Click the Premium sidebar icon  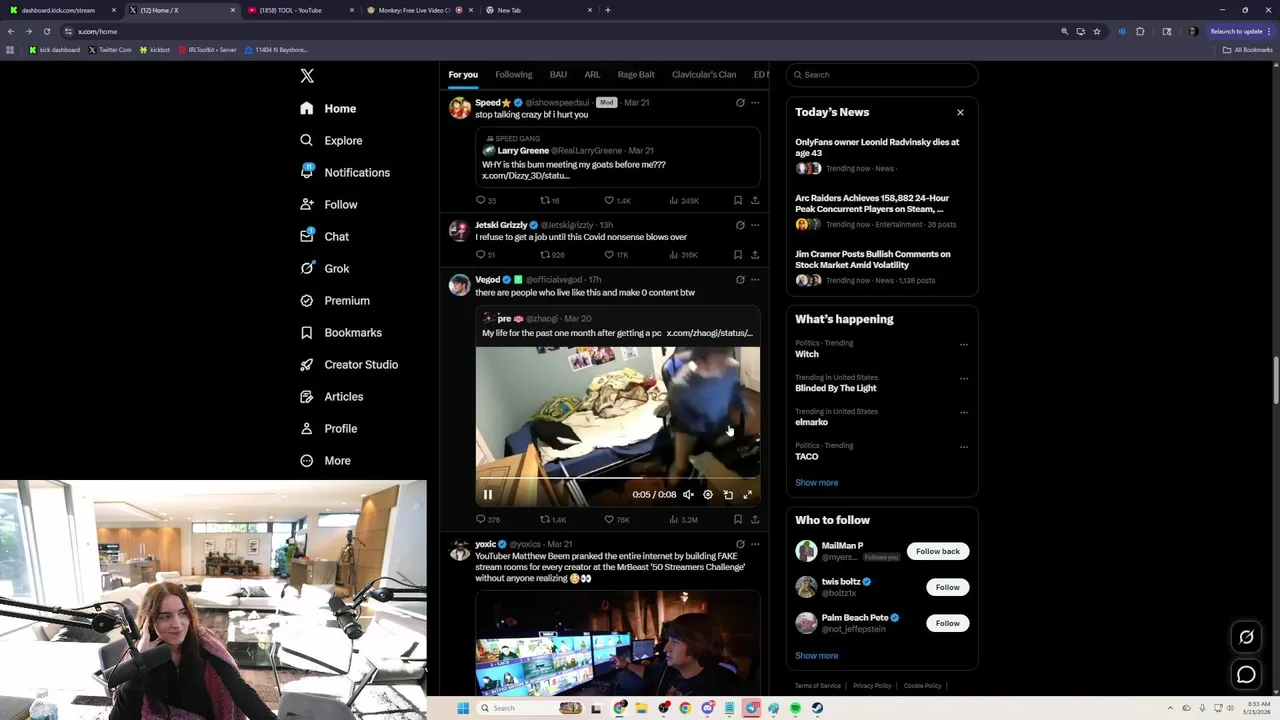click(307, 300)
